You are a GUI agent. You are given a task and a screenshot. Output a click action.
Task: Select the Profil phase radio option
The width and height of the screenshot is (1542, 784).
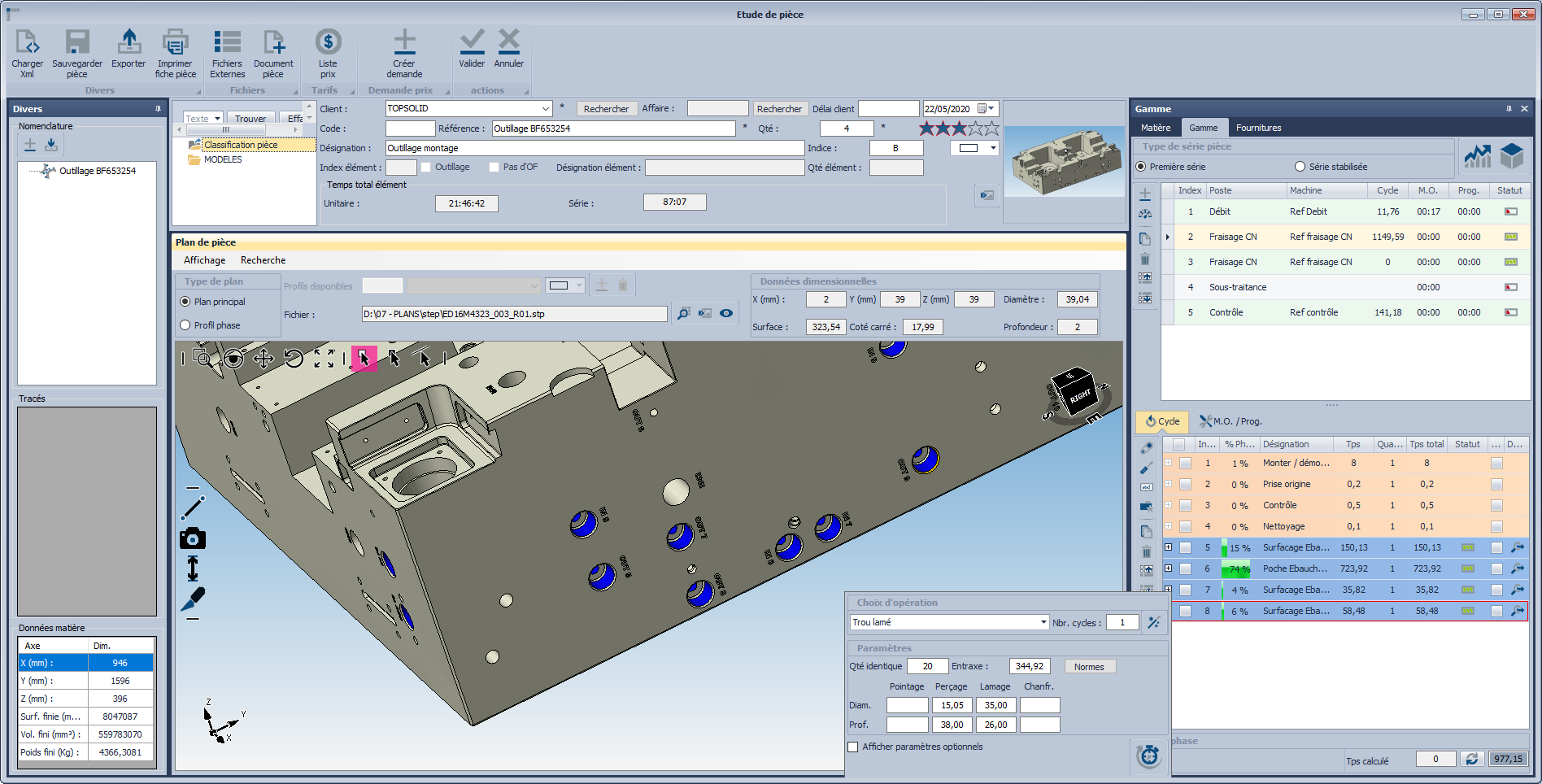185,325
